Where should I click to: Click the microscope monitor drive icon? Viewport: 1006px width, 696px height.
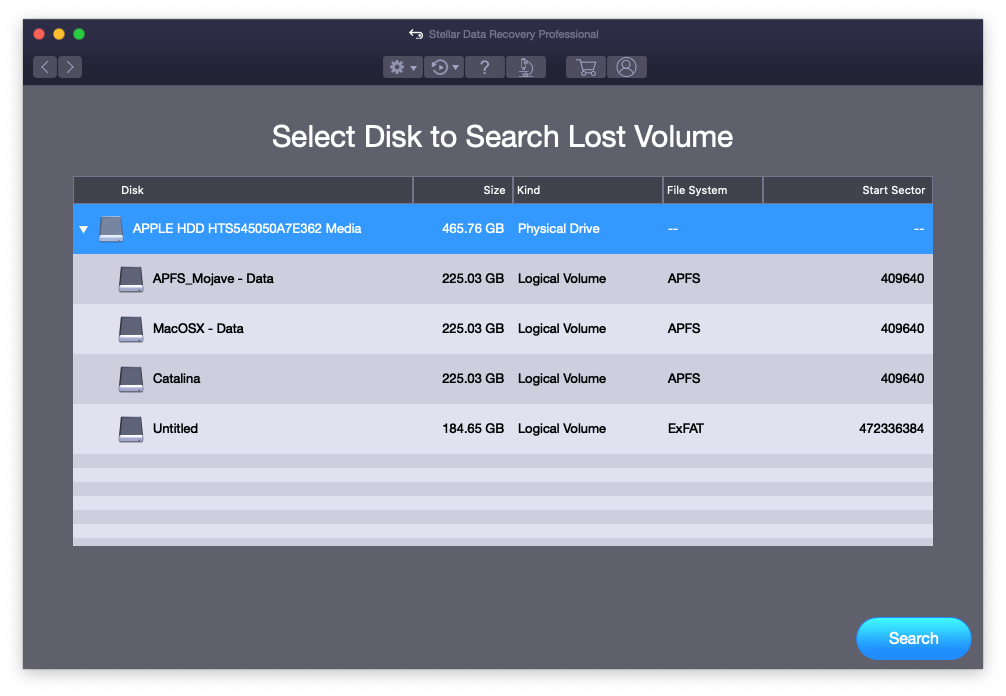click(526, 67)
